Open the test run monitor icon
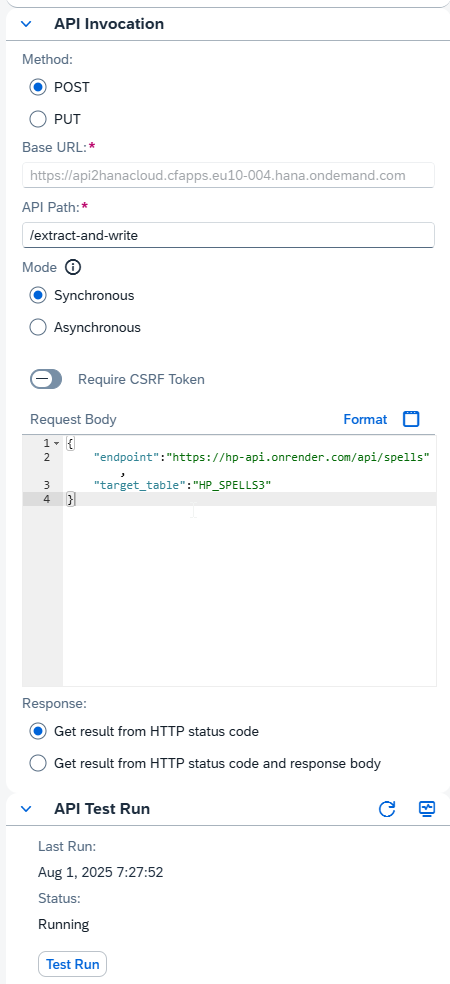This screenshot has height=984, width=450. pos(427,809)
